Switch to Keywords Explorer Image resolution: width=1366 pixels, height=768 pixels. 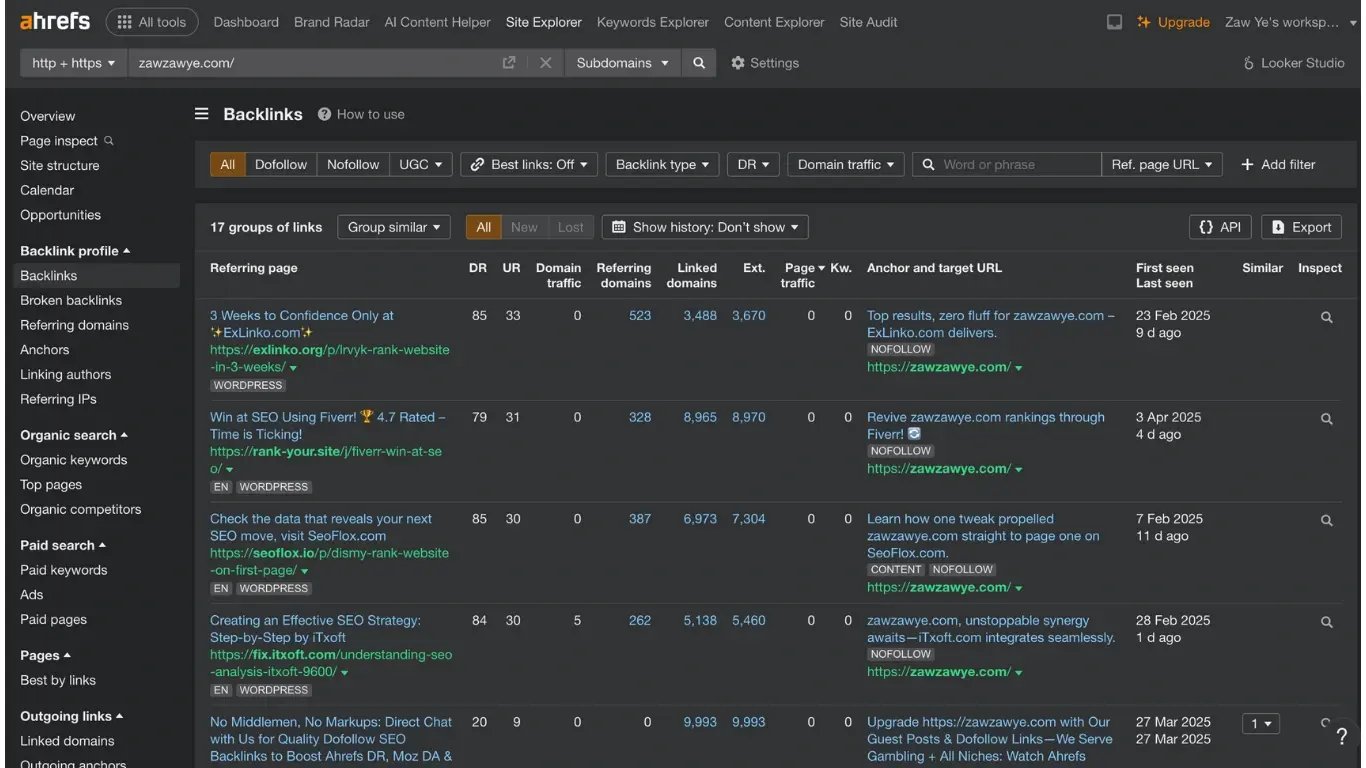(x=653, y=22)
